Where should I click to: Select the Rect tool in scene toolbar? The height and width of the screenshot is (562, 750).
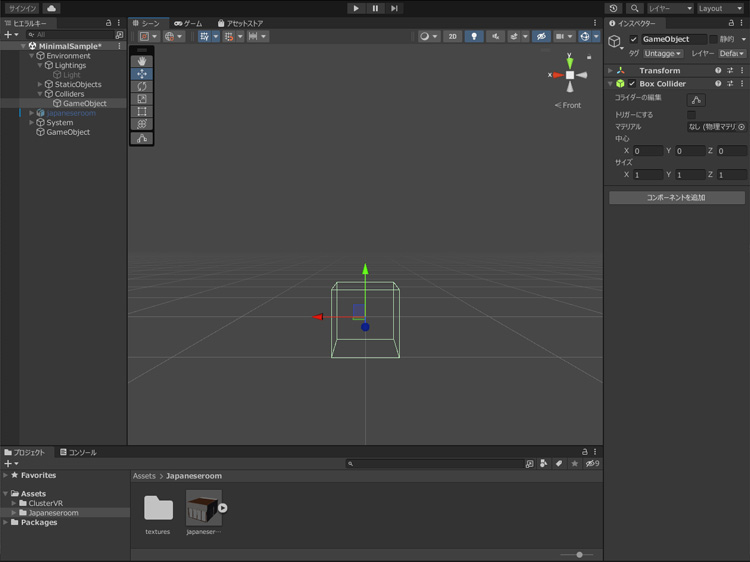coord(142,112)
